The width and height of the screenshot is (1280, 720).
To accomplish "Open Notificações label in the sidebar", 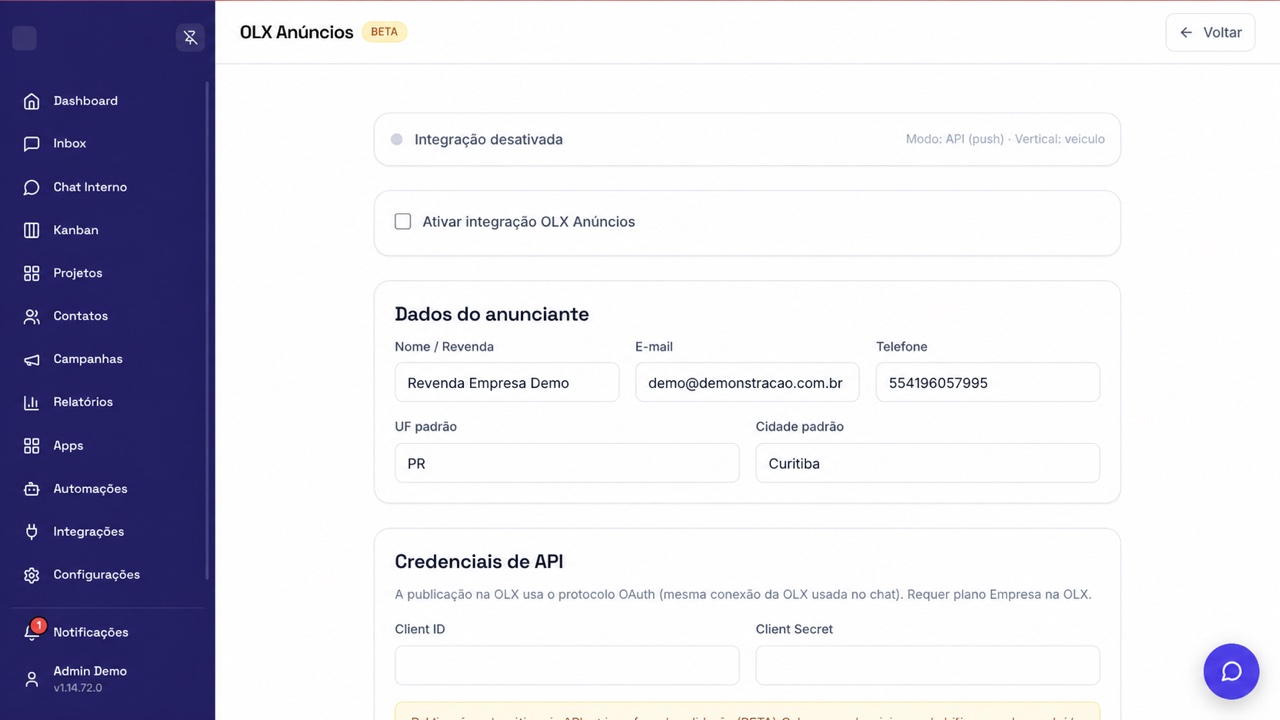I will pos(91,633).
